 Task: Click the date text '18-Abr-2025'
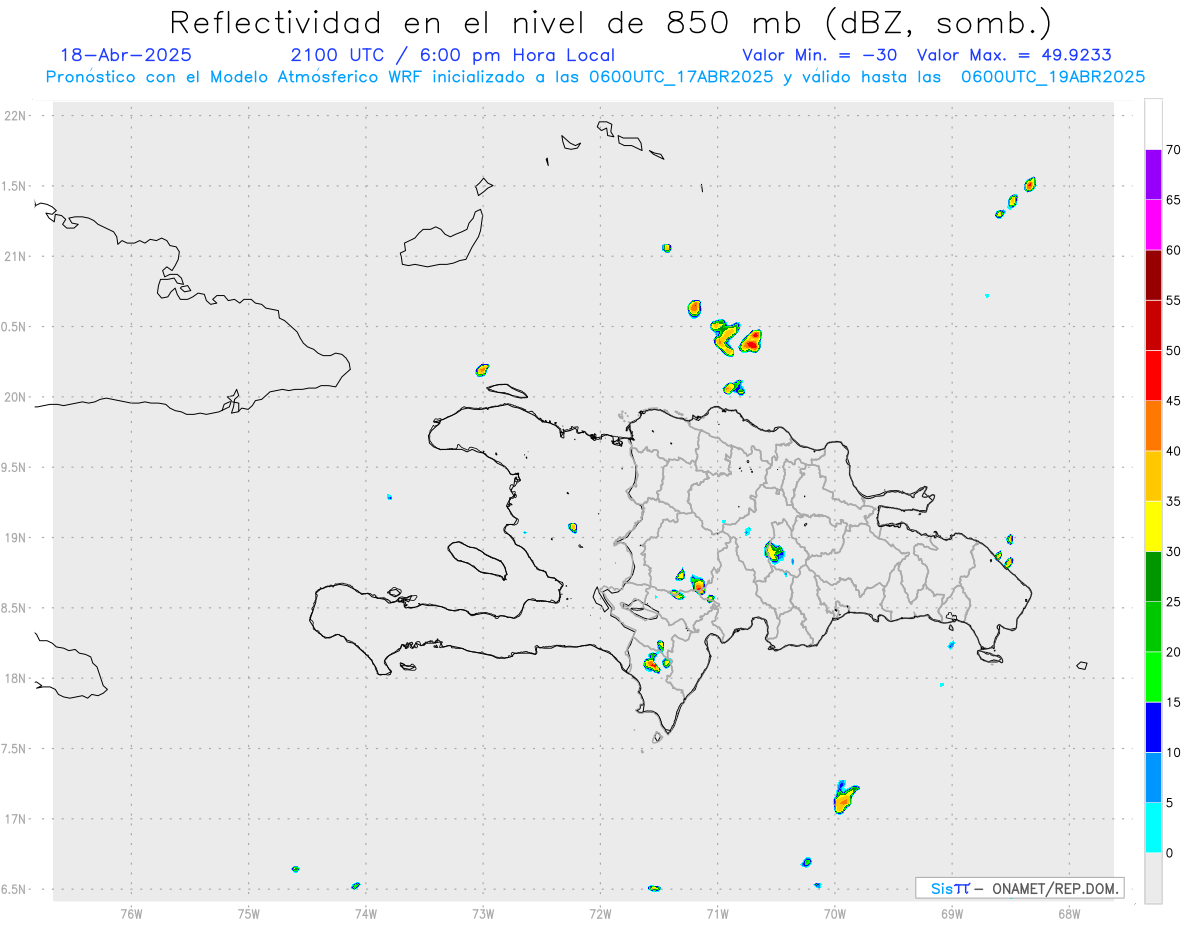coord(126,55)
